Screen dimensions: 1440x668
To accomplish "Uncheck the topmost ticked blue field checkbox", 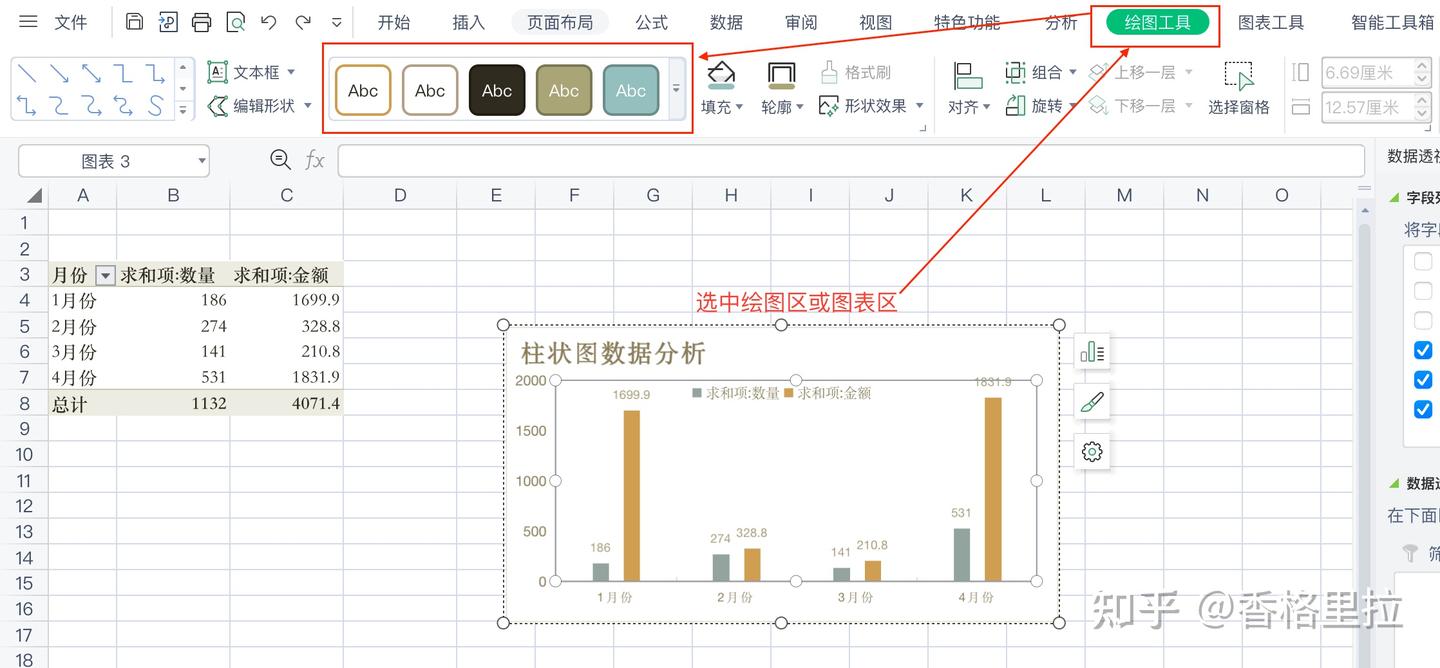I will pyautogui.click(x=1423, y=350).
